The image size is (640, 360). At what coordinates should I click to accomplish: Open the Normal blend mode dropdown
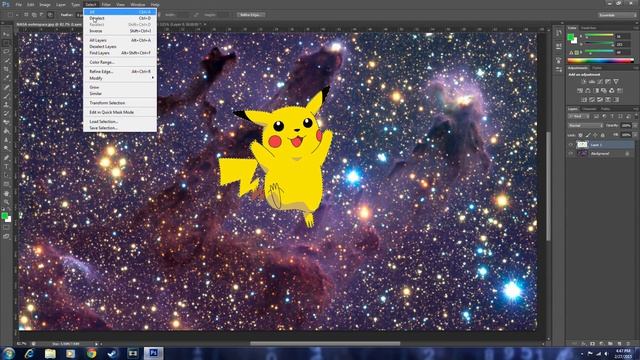(x=585, y=126)
